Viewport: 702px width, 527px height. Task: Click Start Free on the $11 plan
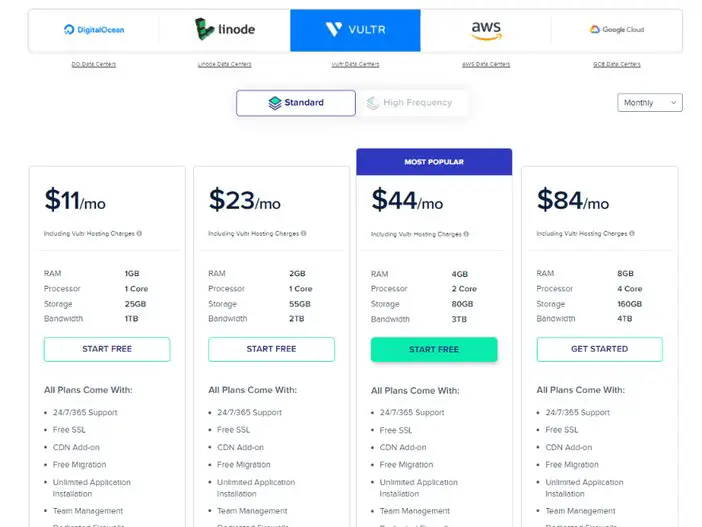pos(107,349)
